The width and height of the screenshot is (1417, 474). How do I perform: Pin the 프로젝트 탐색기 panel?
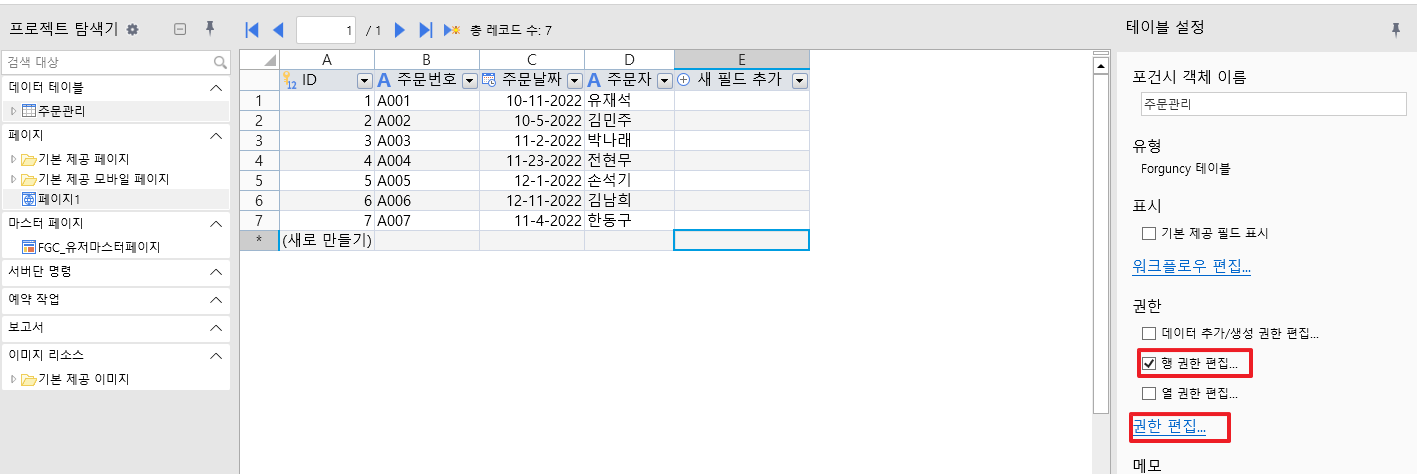(210, 30)
